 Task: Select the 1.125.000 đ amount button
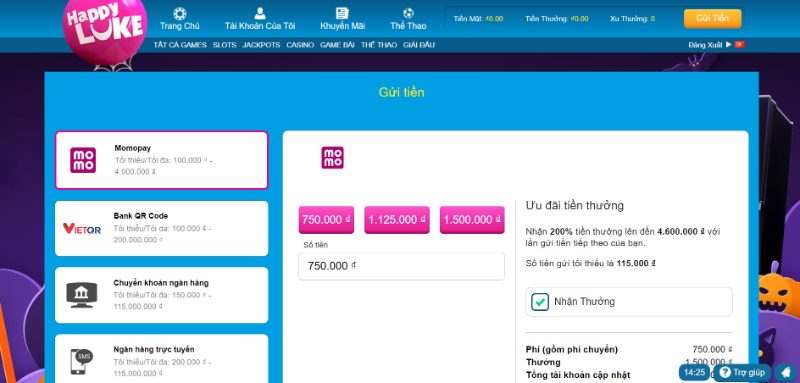coord(397,220)
